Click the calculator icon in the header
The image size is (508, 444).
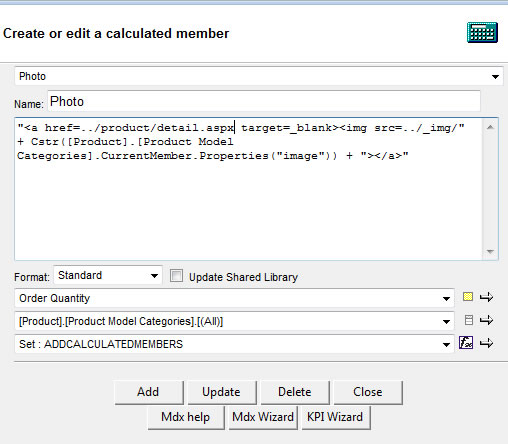[482, 32]
